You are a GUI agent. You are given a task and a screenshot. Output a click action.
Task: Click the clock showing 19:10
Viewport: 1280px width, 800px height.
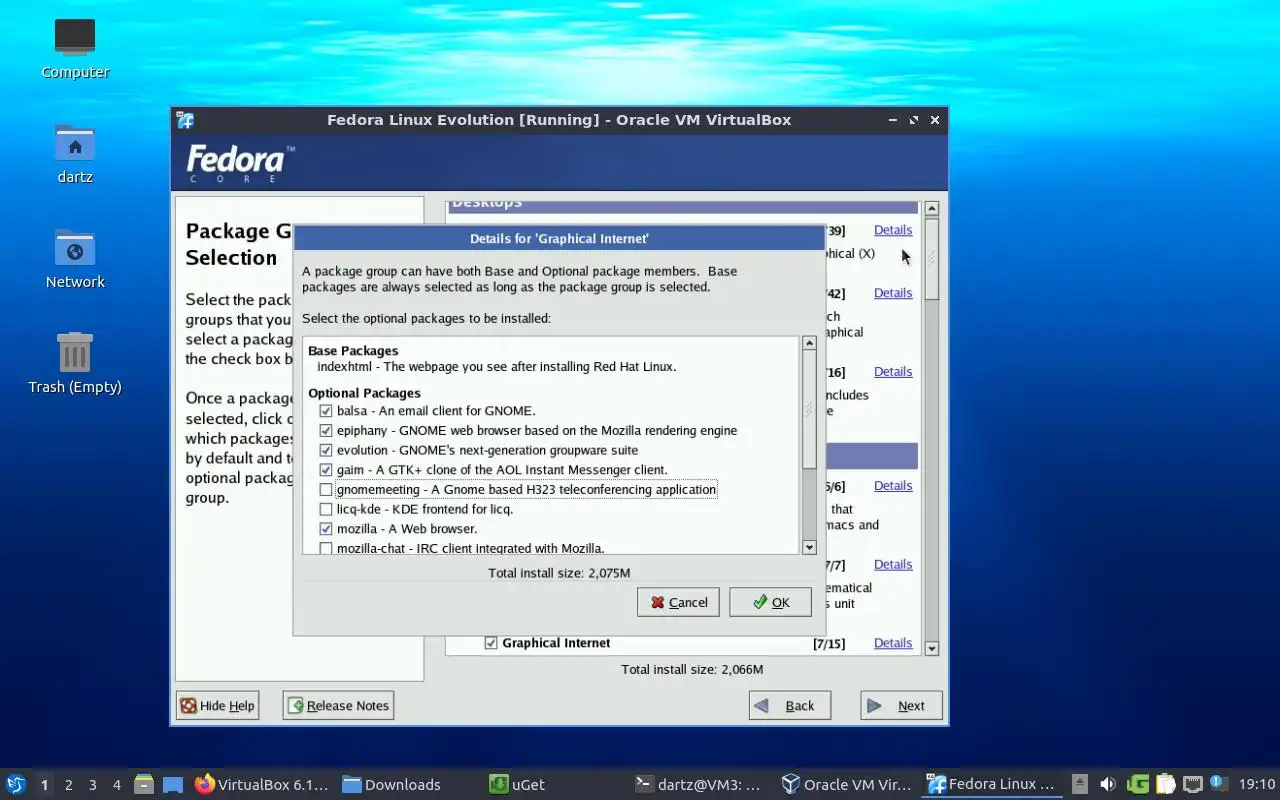[x=1257, y=785]
